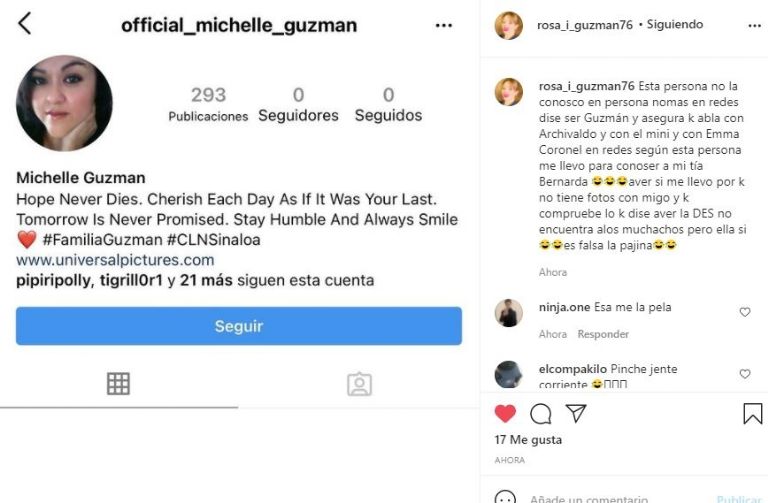Open the emoji picker smiley icon
The height and width of the screenshot is (503, 768).
pyautogui.click(x=505, y=497)
